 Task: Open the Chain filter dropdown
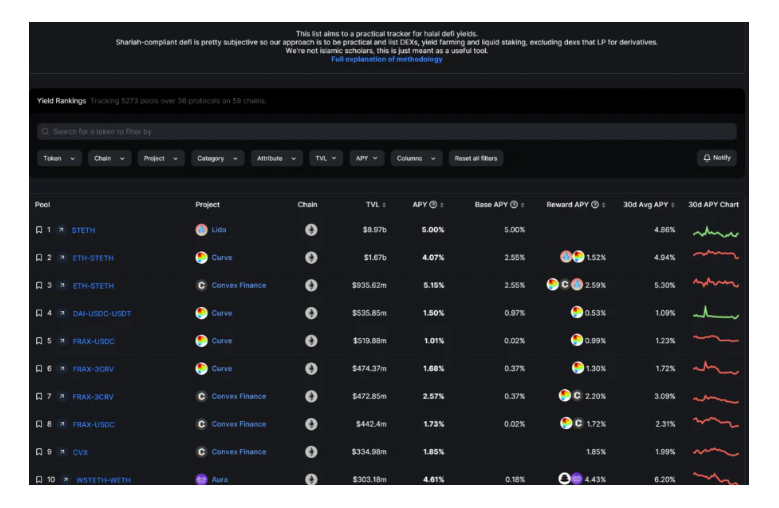[x=109, y=158]
